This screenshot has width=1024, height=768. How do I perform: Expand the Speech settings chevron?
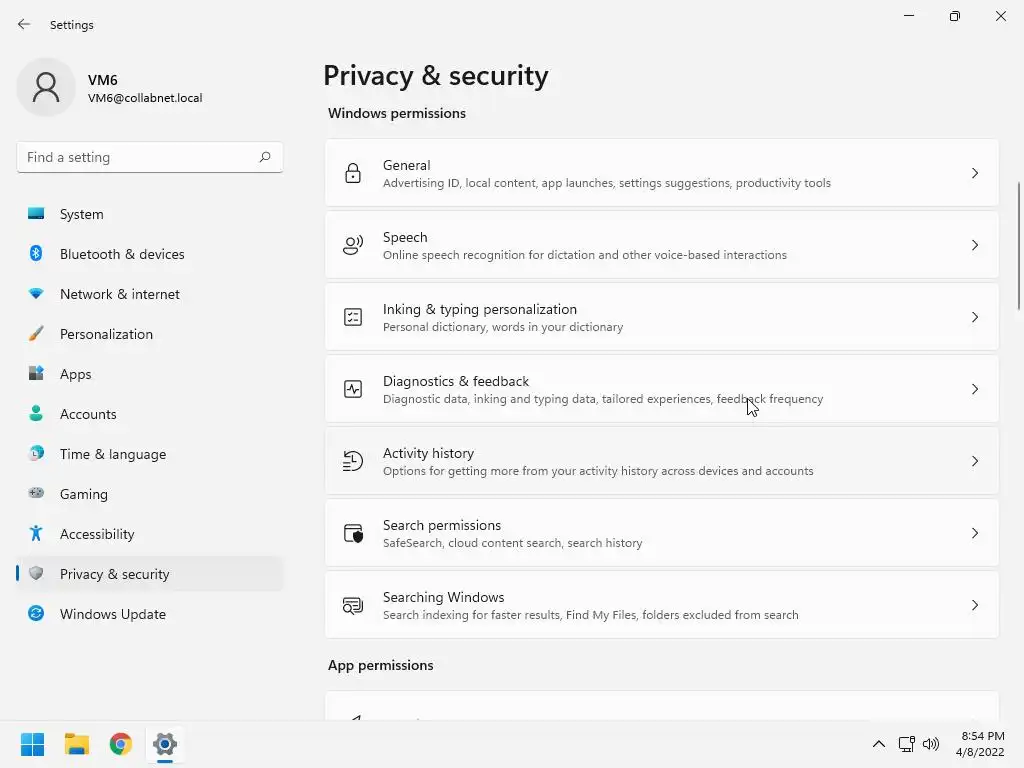click(x=975, y=245)
